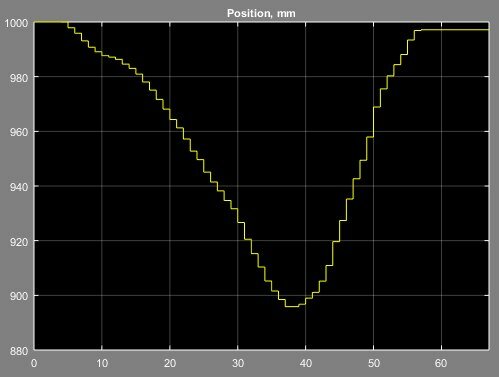Click where the curve crosses the 50 gridline
499x377 pixels.
pyautogui.click(x=373, y=122)
